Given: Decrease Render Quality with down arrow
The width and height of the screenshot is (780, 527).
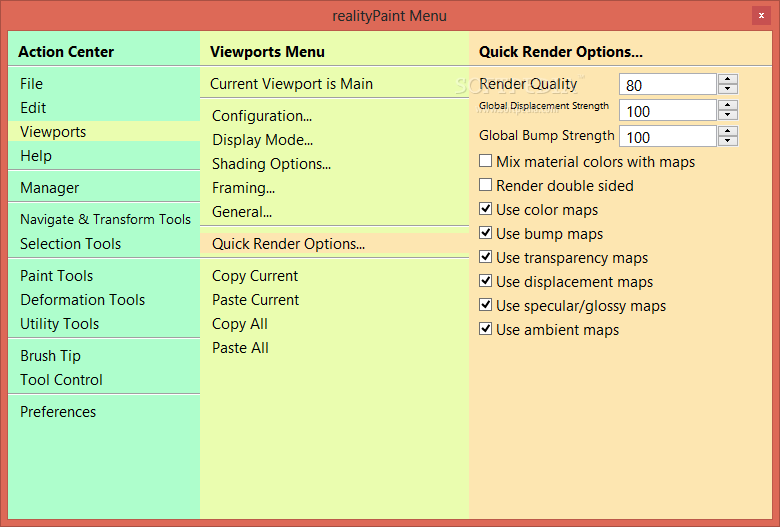Looking at the screenshot, I should [728, 89].
